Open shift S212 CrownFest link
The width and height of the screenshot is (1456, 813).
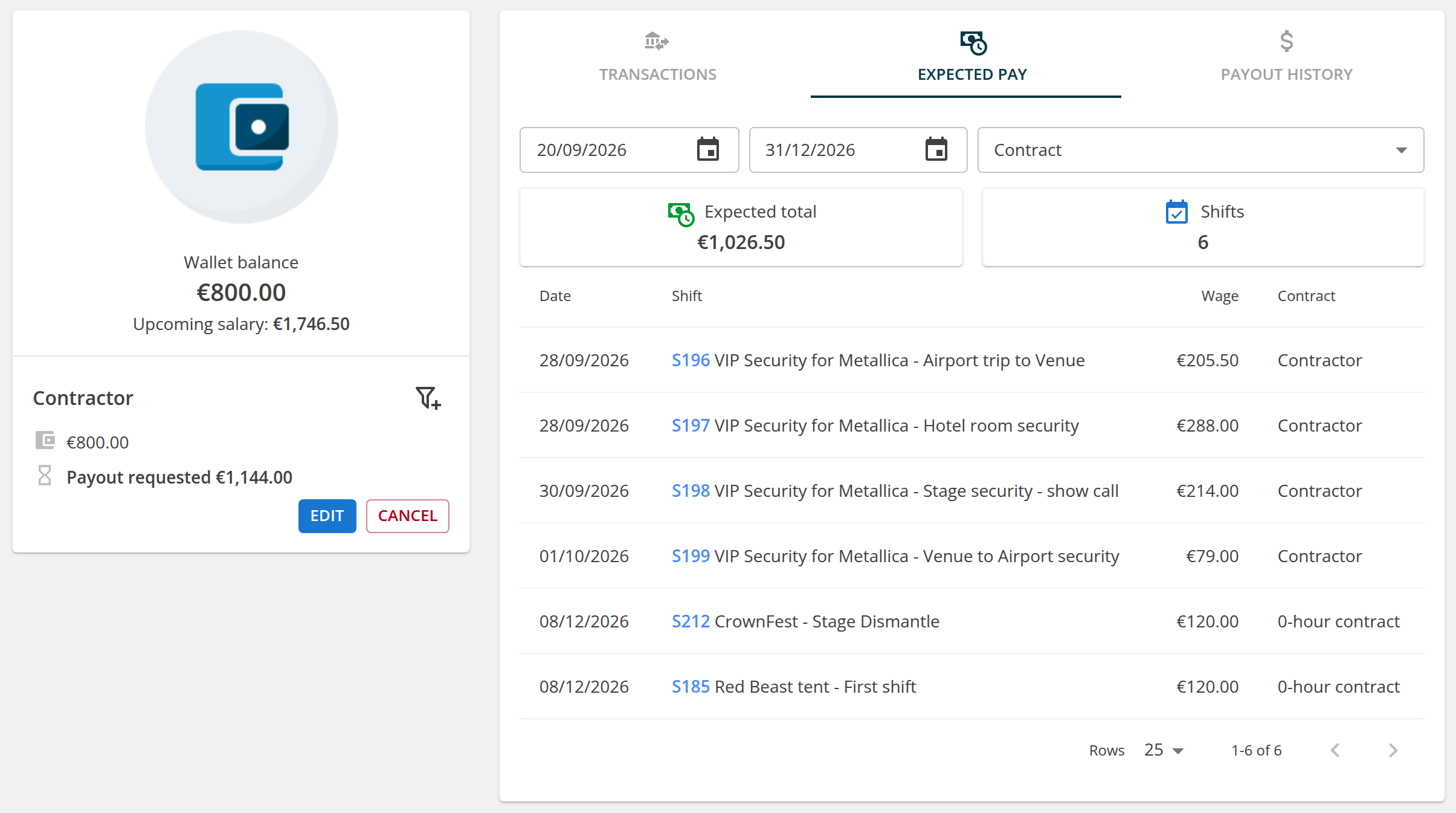[x=691, y=621]
